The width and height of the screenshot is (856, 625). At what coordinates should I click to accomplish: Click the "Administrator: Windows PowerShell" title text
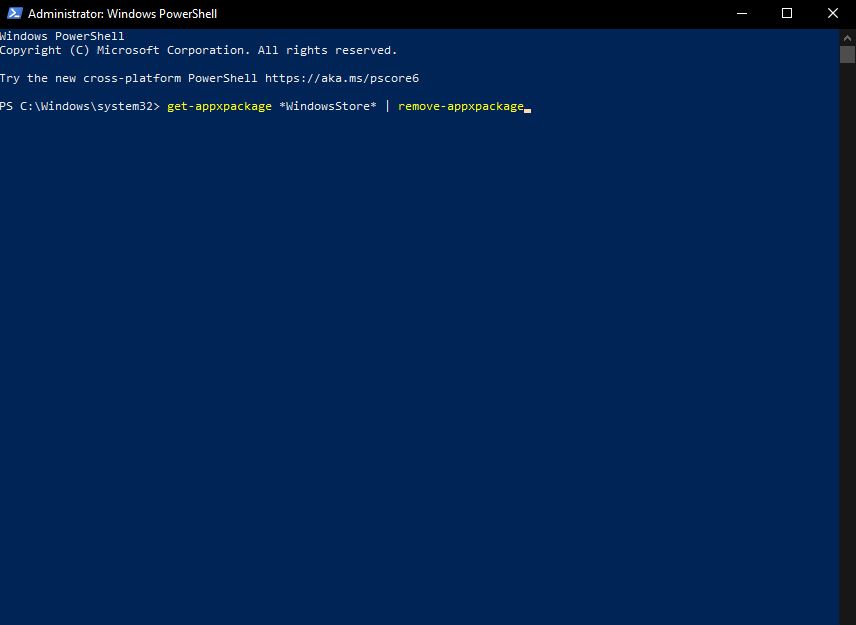coord(122,14)
